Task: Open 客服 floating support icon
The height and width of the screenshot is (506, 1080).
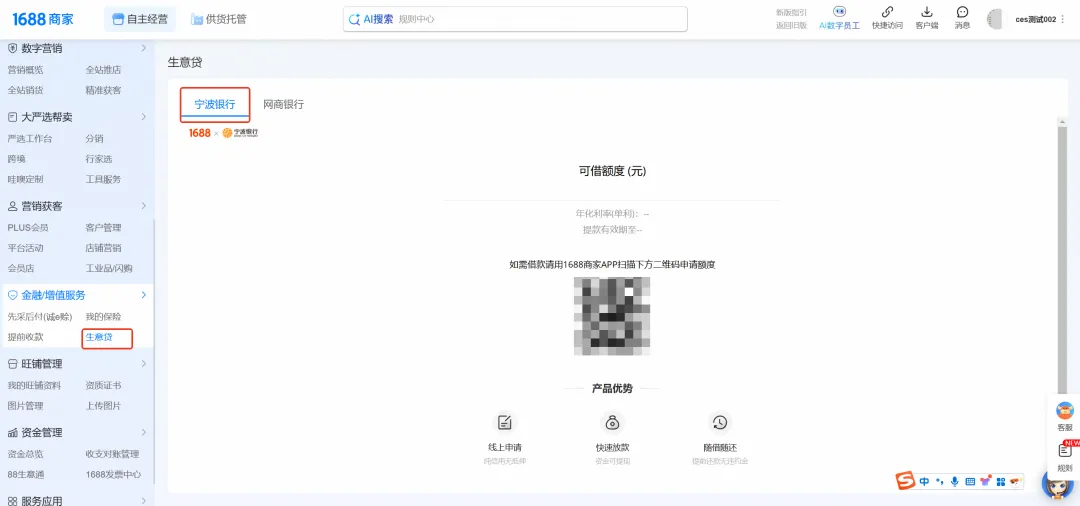Action: (1065, 411)
